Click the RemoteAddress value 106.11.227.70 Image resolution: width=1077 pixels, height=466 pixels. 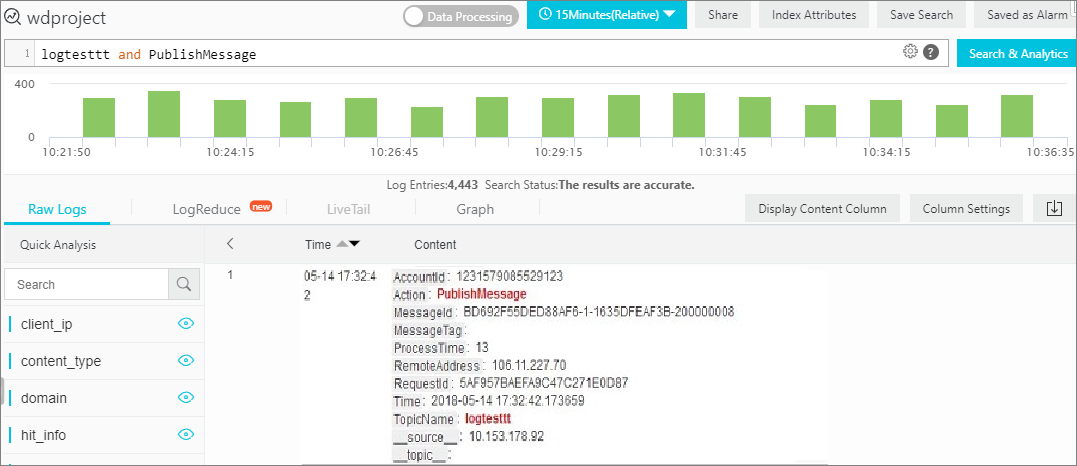tap(528, 364)
